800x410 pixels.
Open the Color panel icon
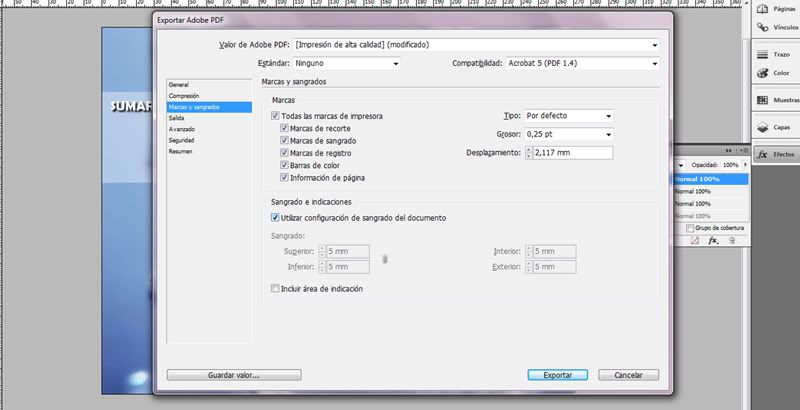click(762, 73)
